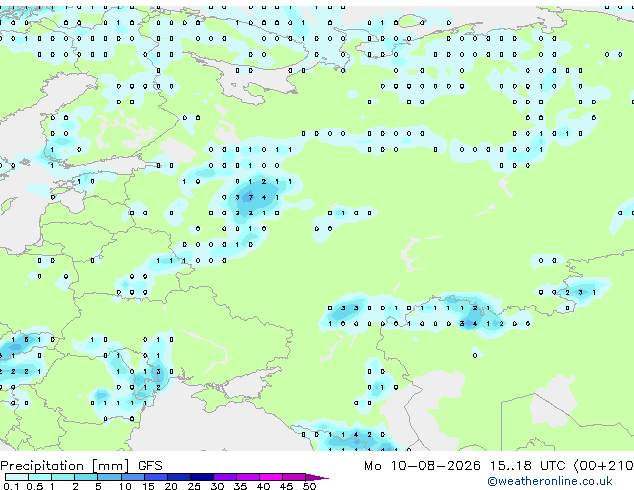This screenshot has height=490, width=634.
Task: Pick the 1–2 mm legend color swatch
Action: 63,477
